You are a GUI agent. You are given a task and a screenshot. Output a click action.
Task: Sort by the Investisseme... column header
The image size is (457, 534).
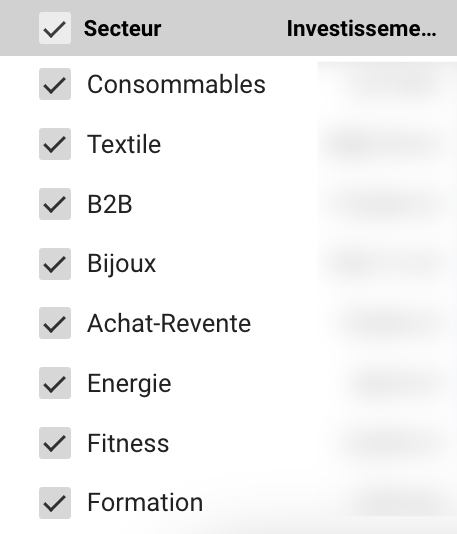361,28
